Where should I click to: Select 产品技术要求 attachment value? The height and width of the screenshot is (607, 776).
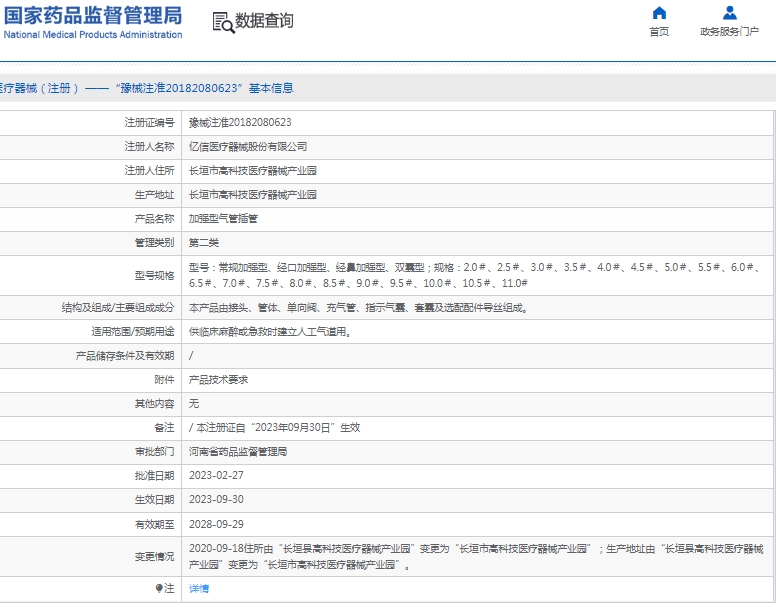pos(218,379)
